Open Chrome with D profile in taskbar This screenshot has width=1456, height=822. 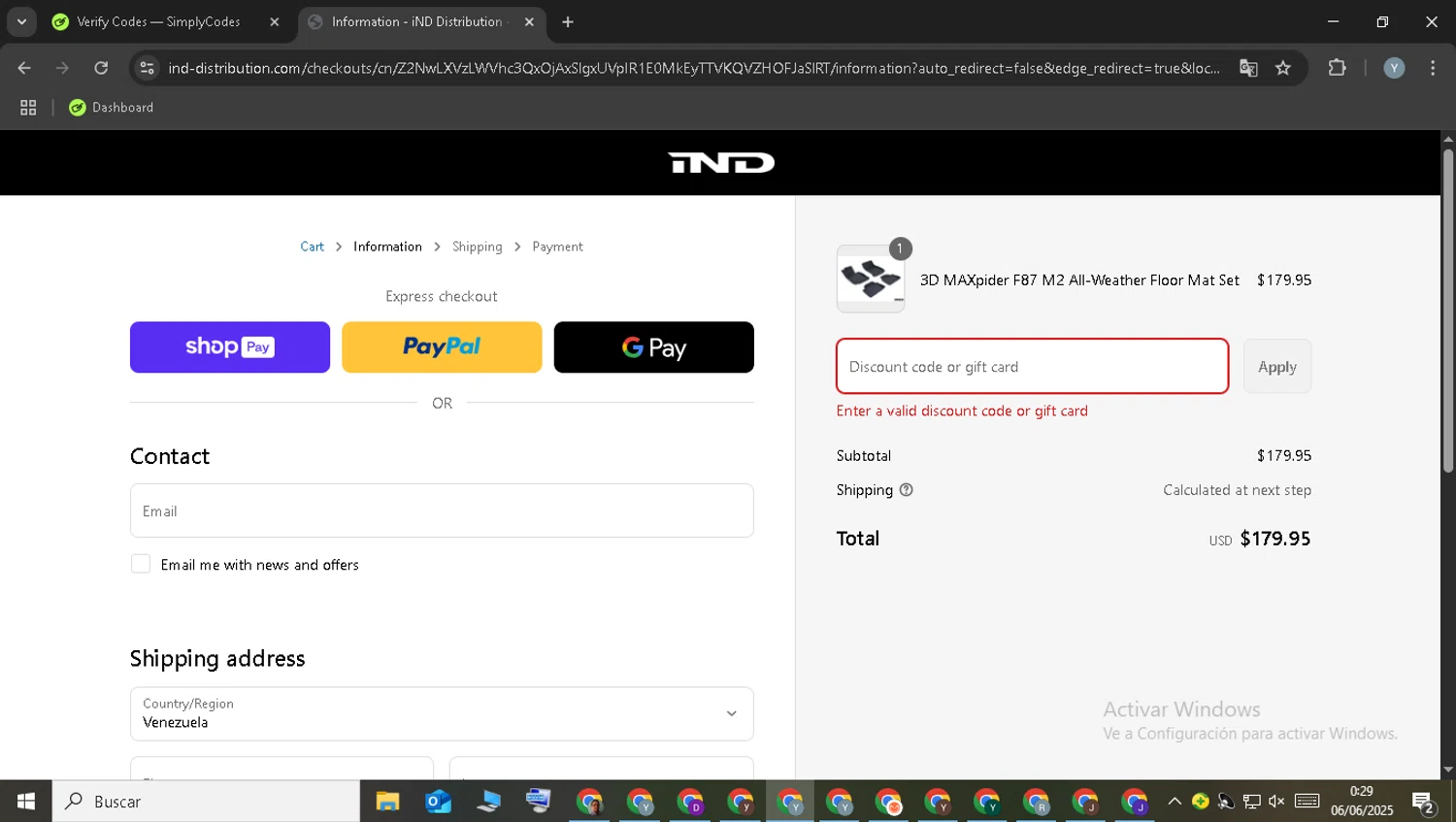(690, 802)
